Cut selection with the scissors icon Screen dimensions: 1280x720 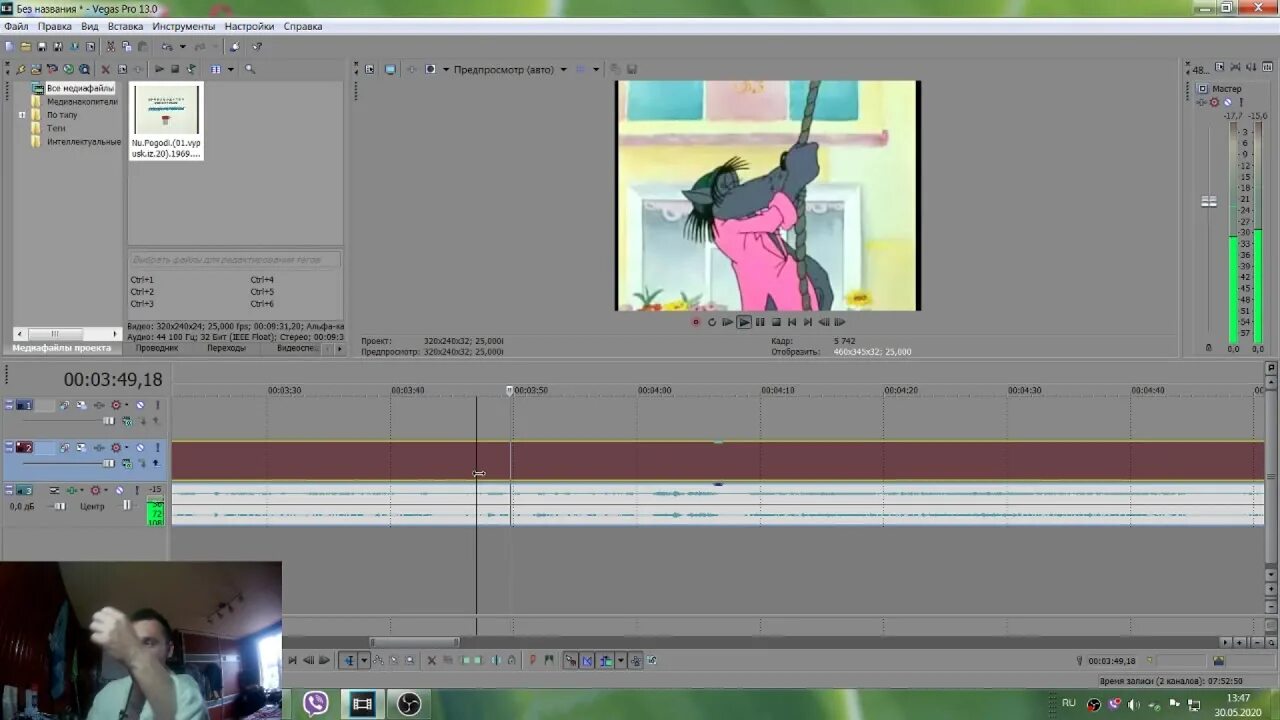coord(110,46)
